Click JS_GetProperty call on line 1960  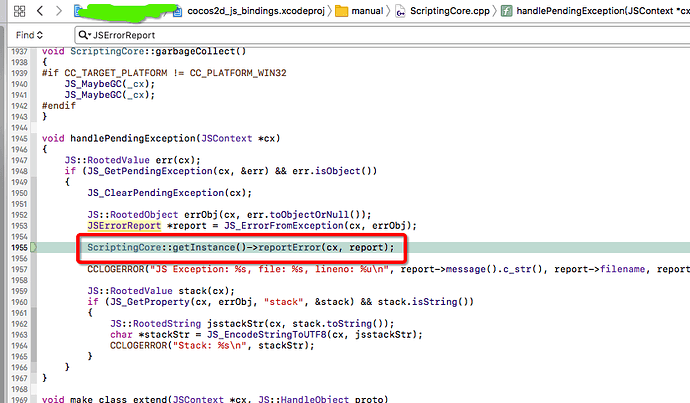[x=150, y=302]
